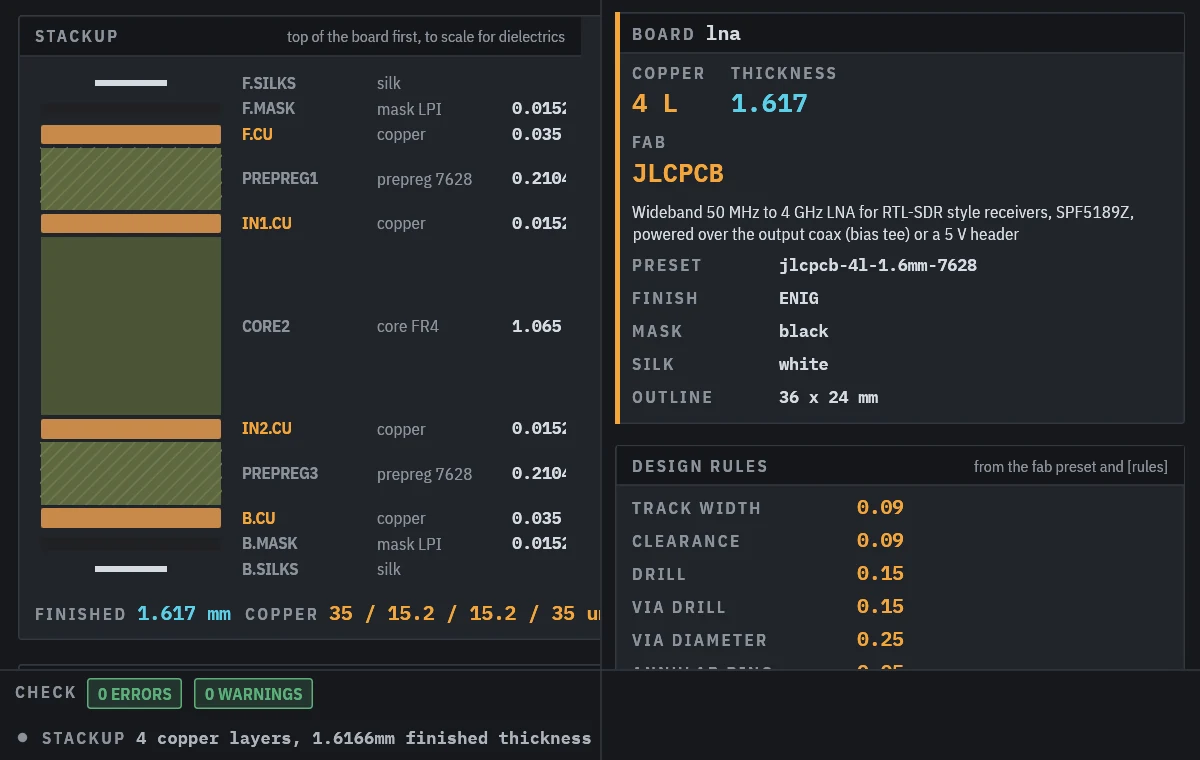
Task: Click the mask color value 'black'
Action: (804, 331)
